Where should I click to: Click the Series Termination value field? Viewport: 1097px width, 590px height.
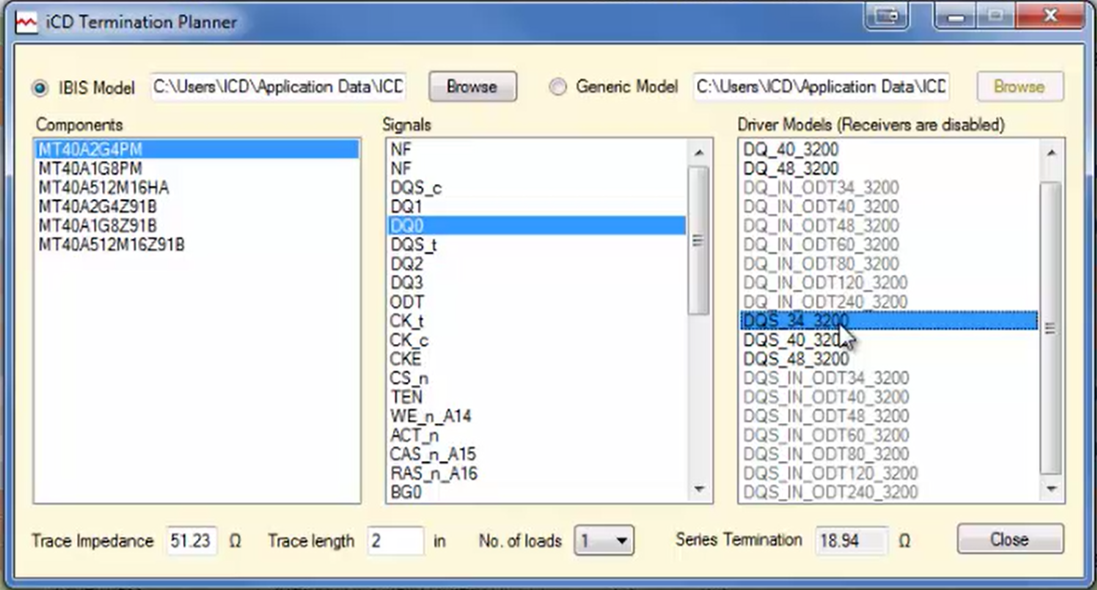point(851,540)
